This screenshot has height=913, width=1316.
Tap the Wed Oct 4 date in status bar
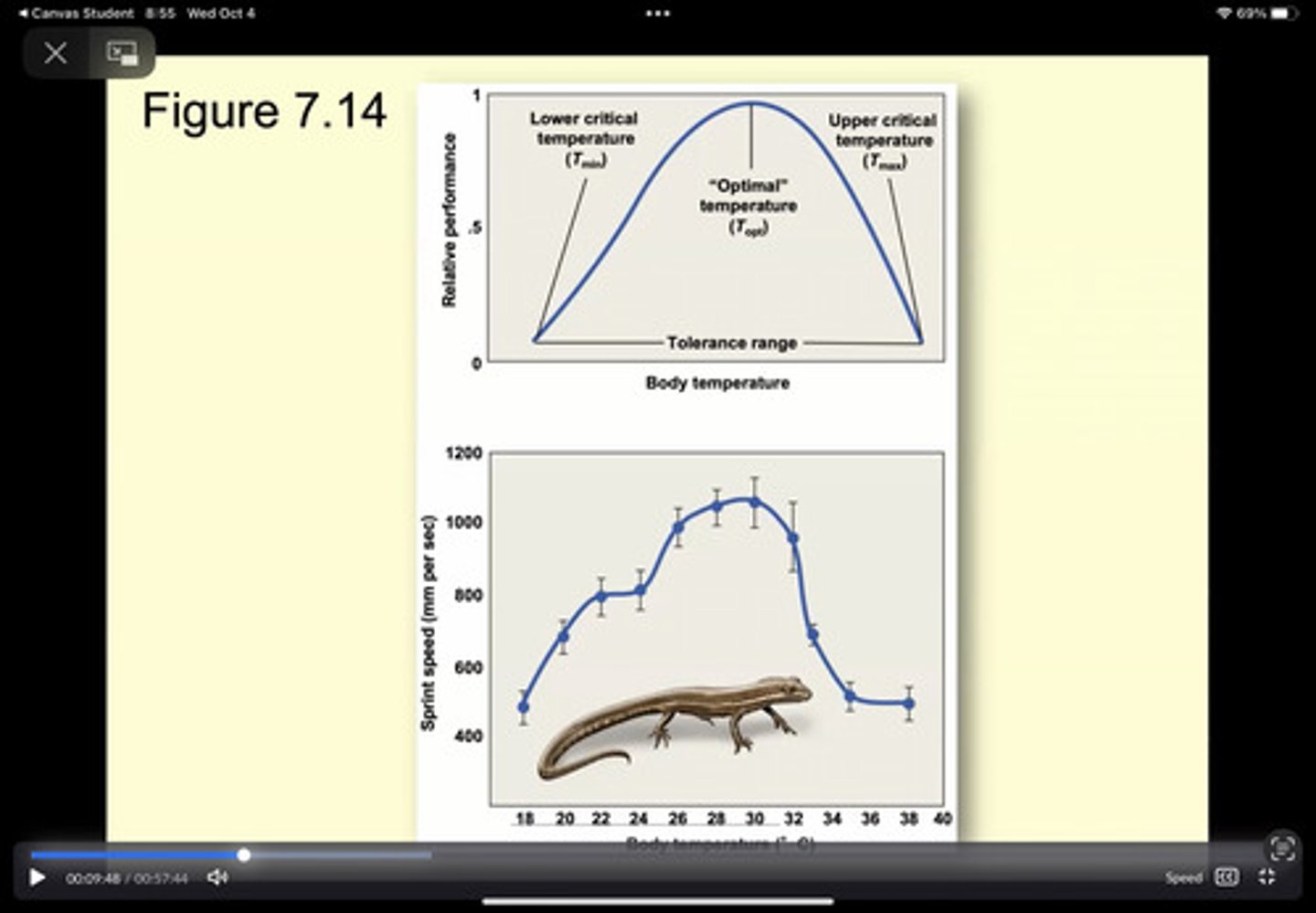pyautogui.click(x=220, y=14)
